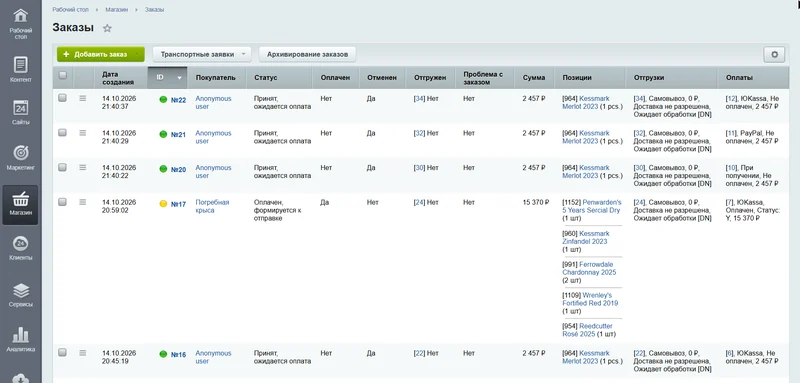Click the Архивирование заказов button
This screenshot has height=383, width=800.
click(307, 54)
